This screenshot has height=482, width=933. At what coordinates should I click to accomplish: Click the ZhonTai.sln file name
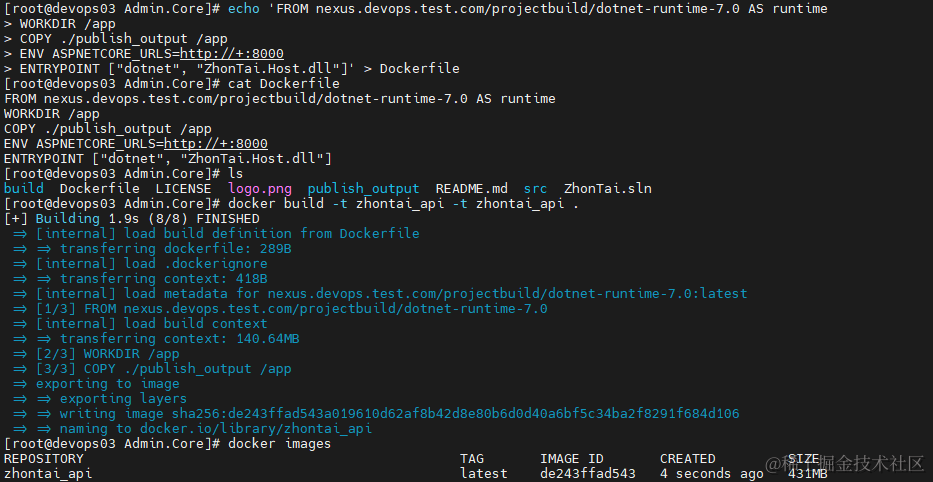tap(608, 189)
